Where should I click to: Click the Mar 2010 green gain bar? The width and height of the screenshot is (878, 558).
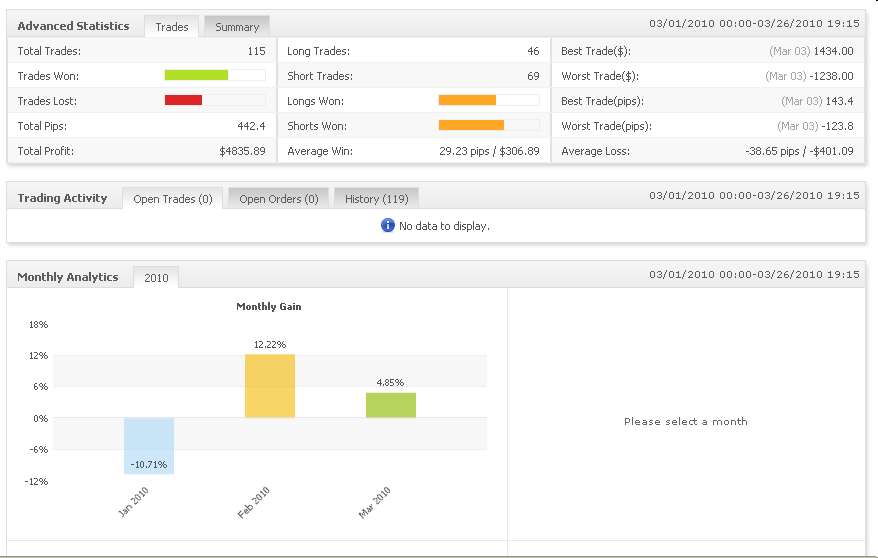(x=391, y=405)
